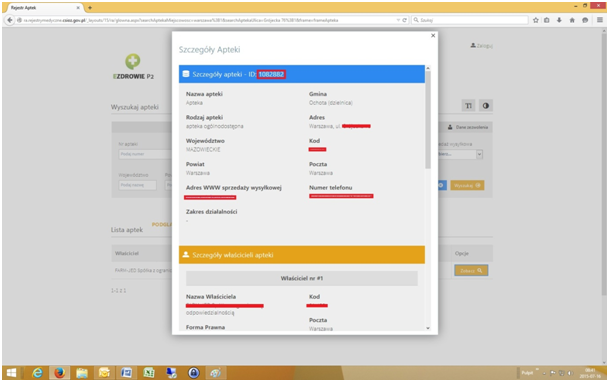The image size is (609, 382).
Task: Click dialog scrollbar down arrow
Action: pos(428,328)
